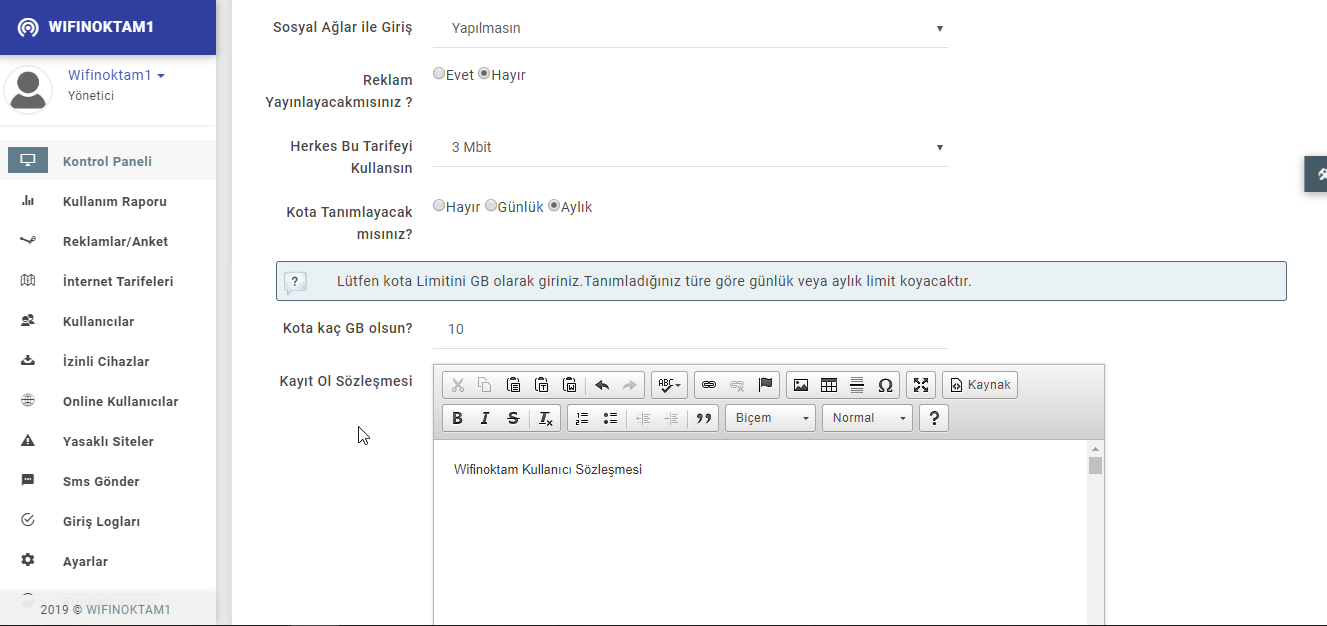
Task: Open Ayarlar menu item
Action: [x=108, y=561]
